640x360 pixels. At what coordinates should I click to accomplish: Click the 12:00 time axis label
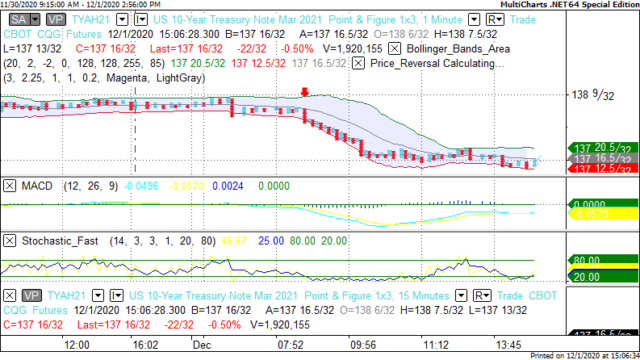tap(77, 345)
